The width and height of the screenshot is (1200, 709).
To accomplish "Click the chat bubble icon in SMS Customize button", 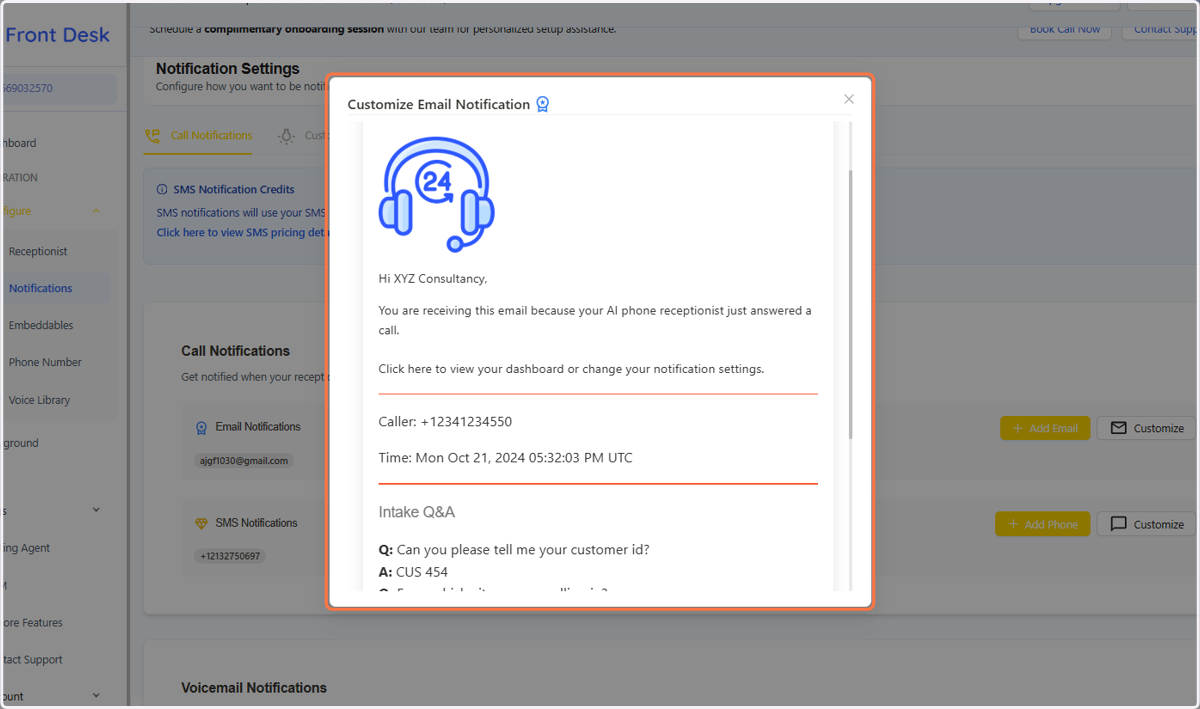I will coord(1118,524).
